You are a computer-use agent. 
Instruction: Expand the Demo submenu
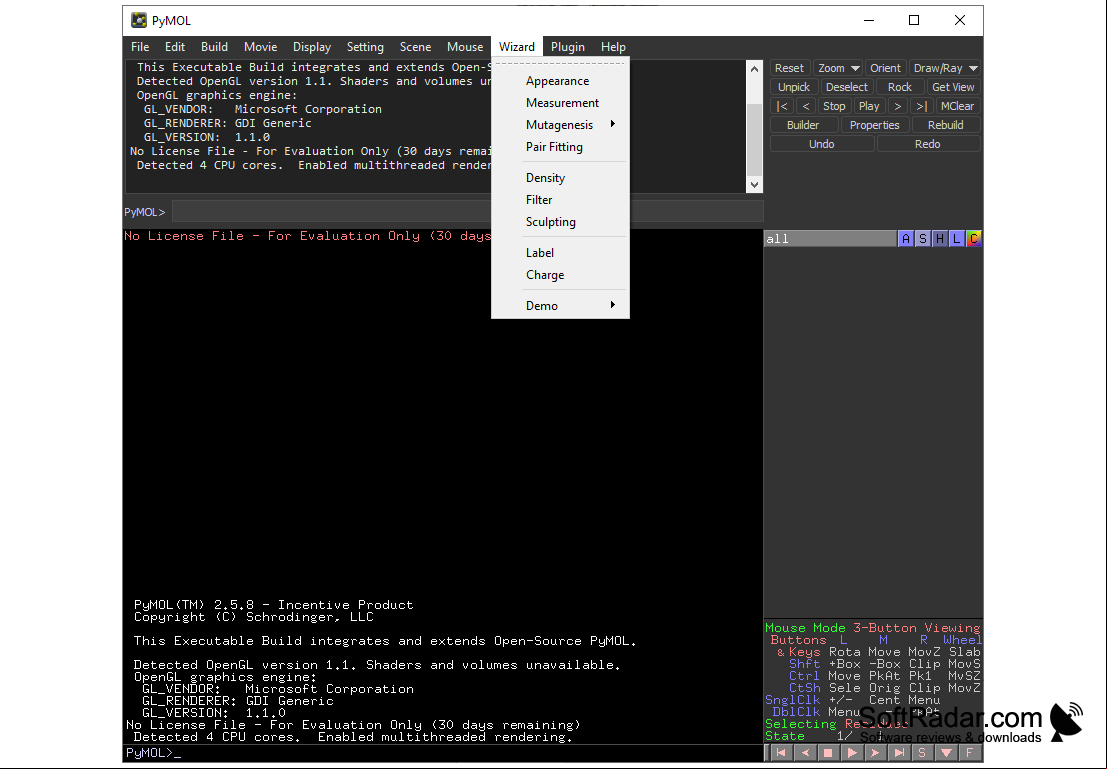click(560, 306)
